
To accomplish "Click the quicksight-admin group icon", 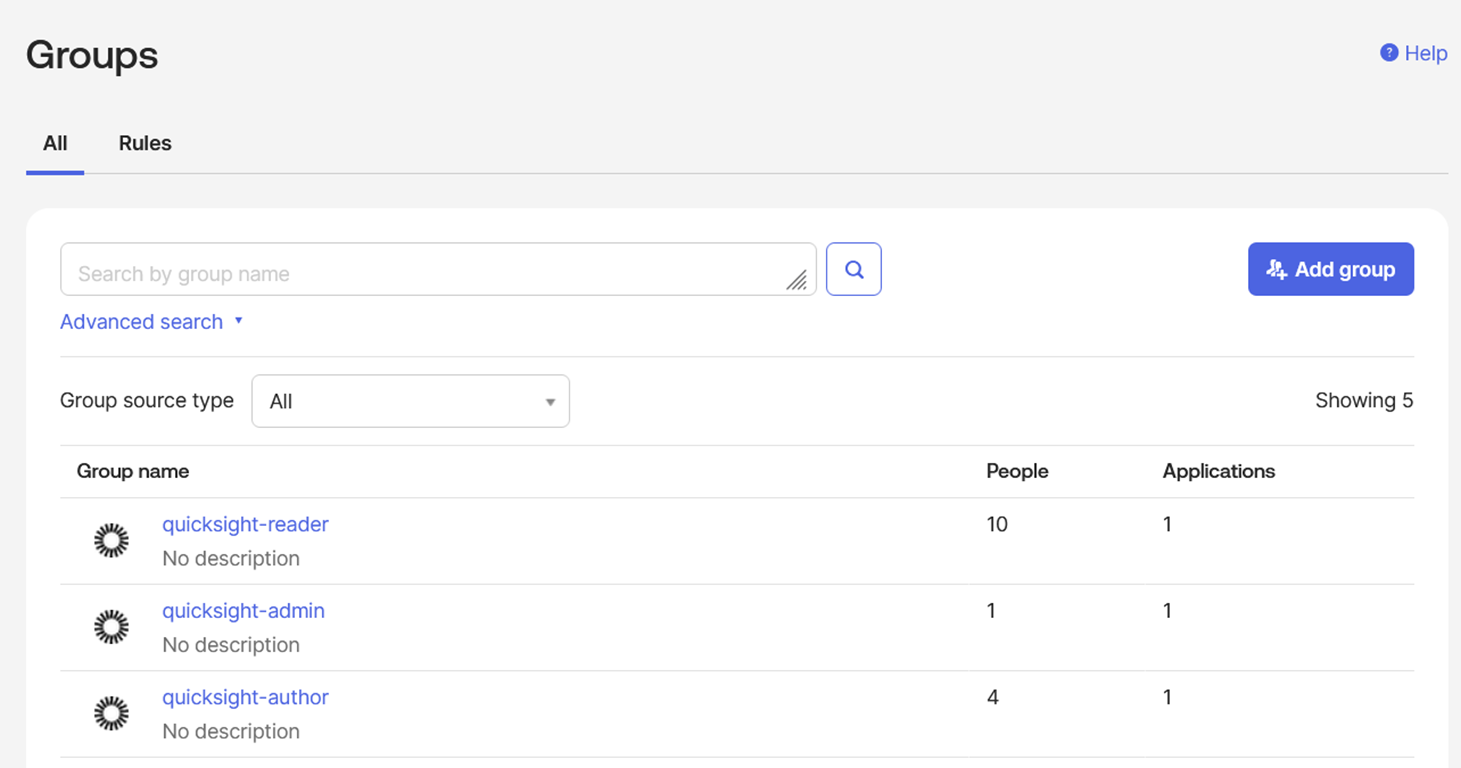I will (111, 627).
